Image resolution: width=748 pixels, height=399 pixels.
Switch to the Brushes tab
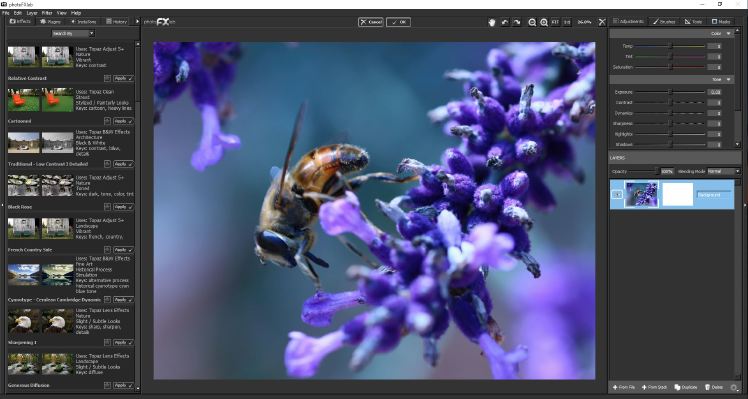tap(664, 21)
